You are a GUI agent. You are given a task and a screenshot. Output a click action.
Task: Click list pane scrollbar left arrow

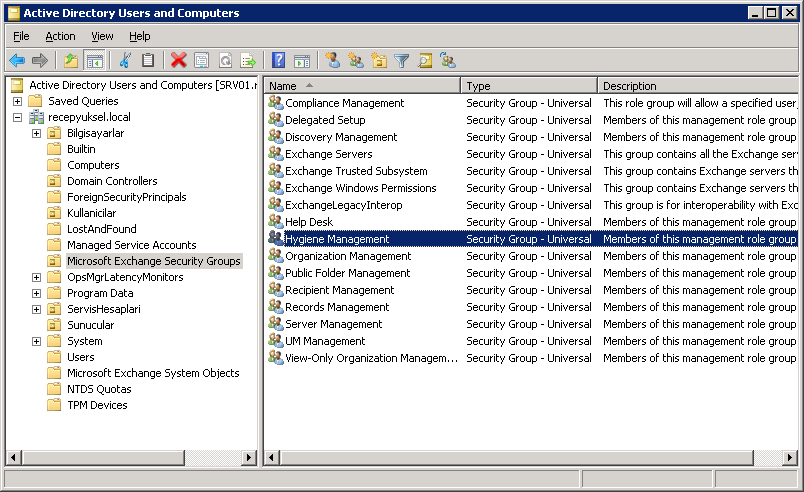[272, 457]
